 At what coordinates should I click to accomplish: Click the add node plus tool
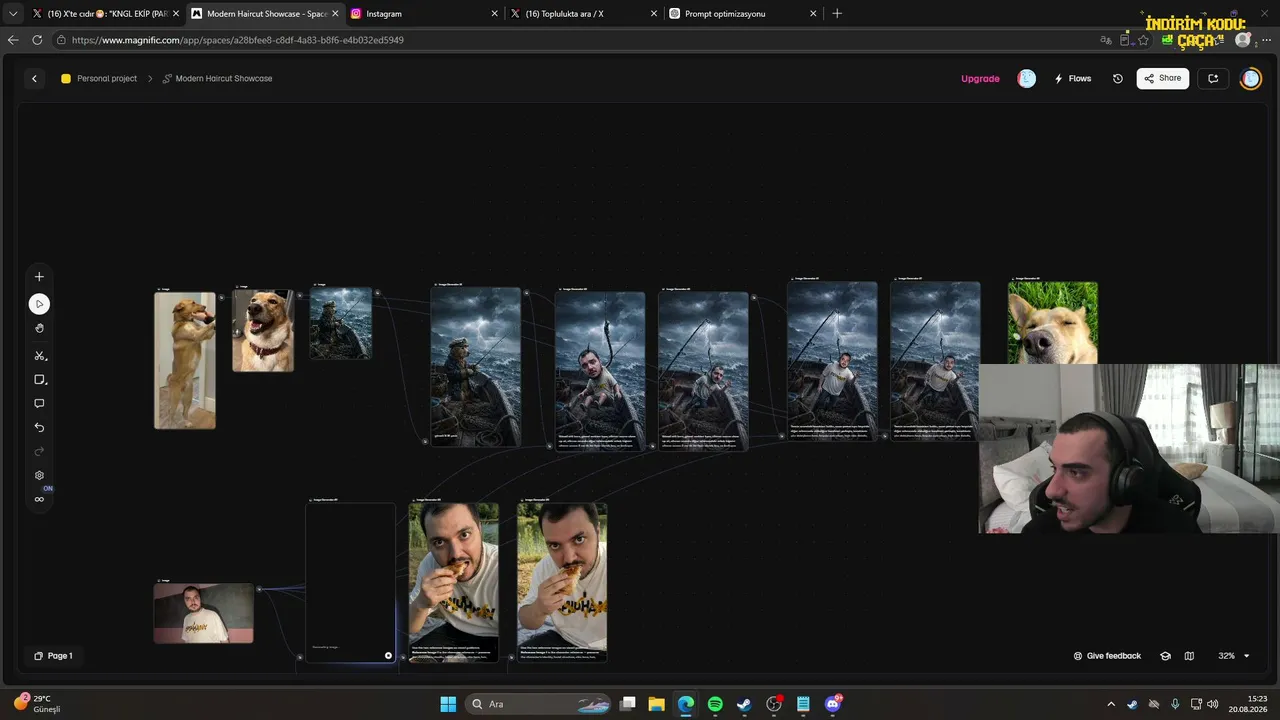(x=39, y=277)
